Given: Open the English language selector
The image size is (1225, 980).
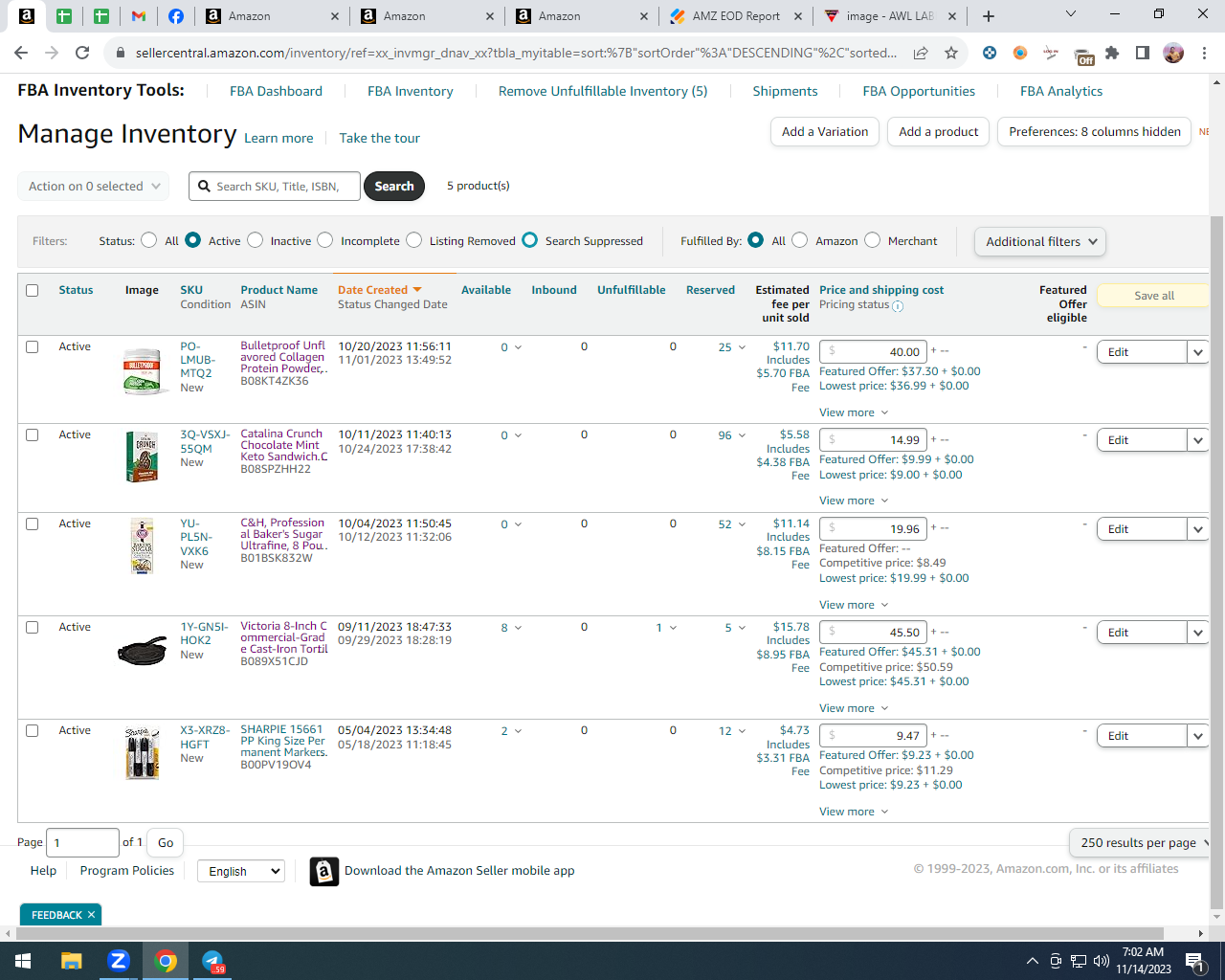Looking at the screenshot, I should pyautogui.click(x=241, y=871).
